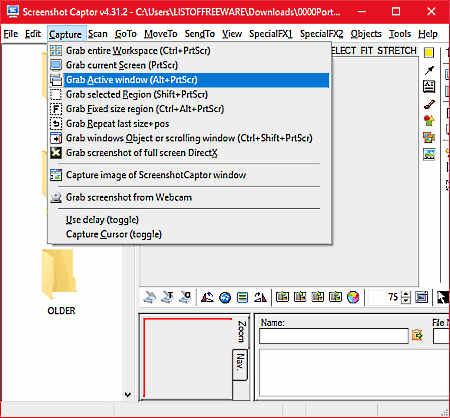This screenshot has height=418, width=450.
Task: Click the blue globe icon in bottom toolbar
Action: (225, 297)
